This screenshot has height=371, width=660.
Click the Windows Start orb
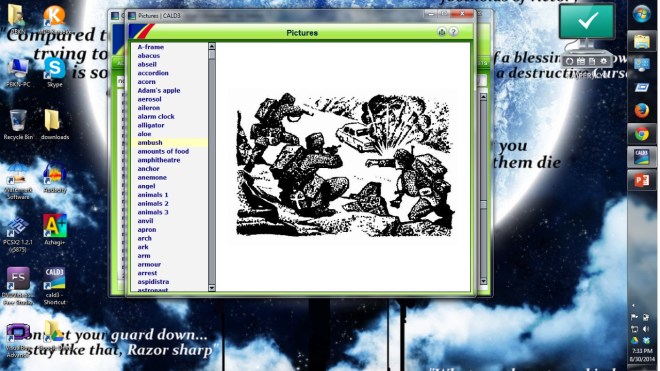tap(641, 13)
